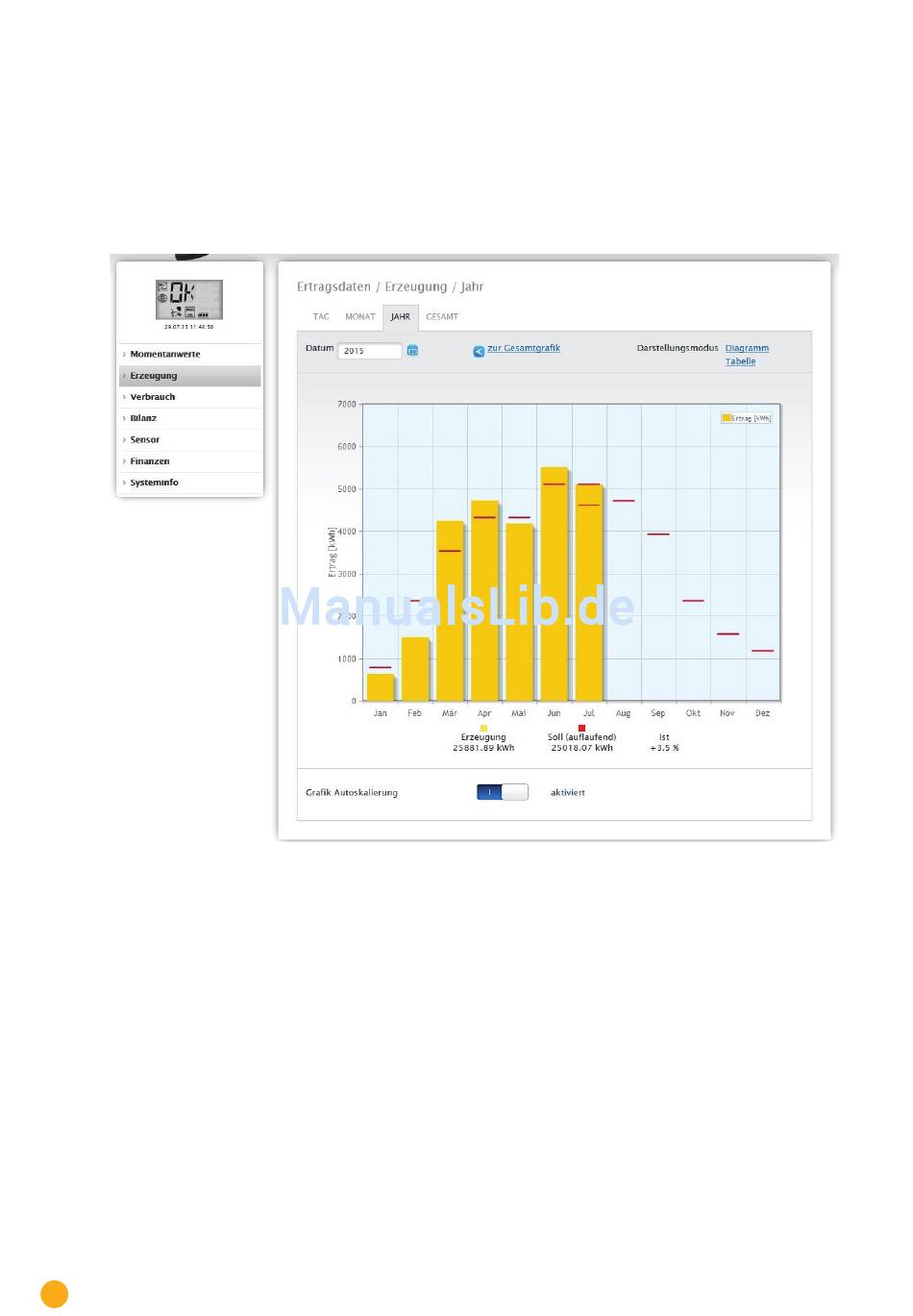Click the Mai yield bar
Image resolution: width=913 pixels, height=1316 pixels.
tap(519, 612)
